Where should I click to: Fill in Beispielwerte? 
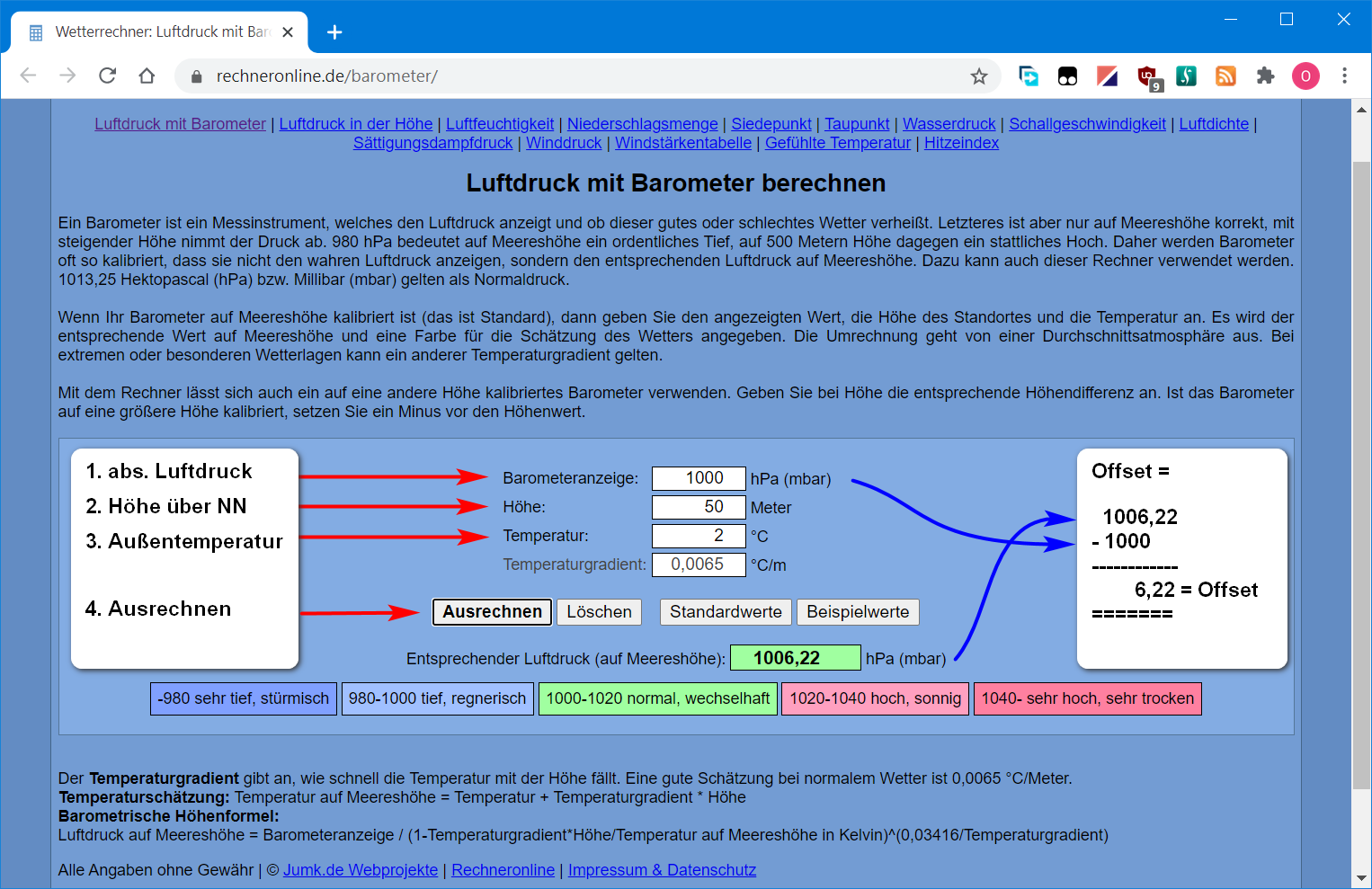(858, 612)
